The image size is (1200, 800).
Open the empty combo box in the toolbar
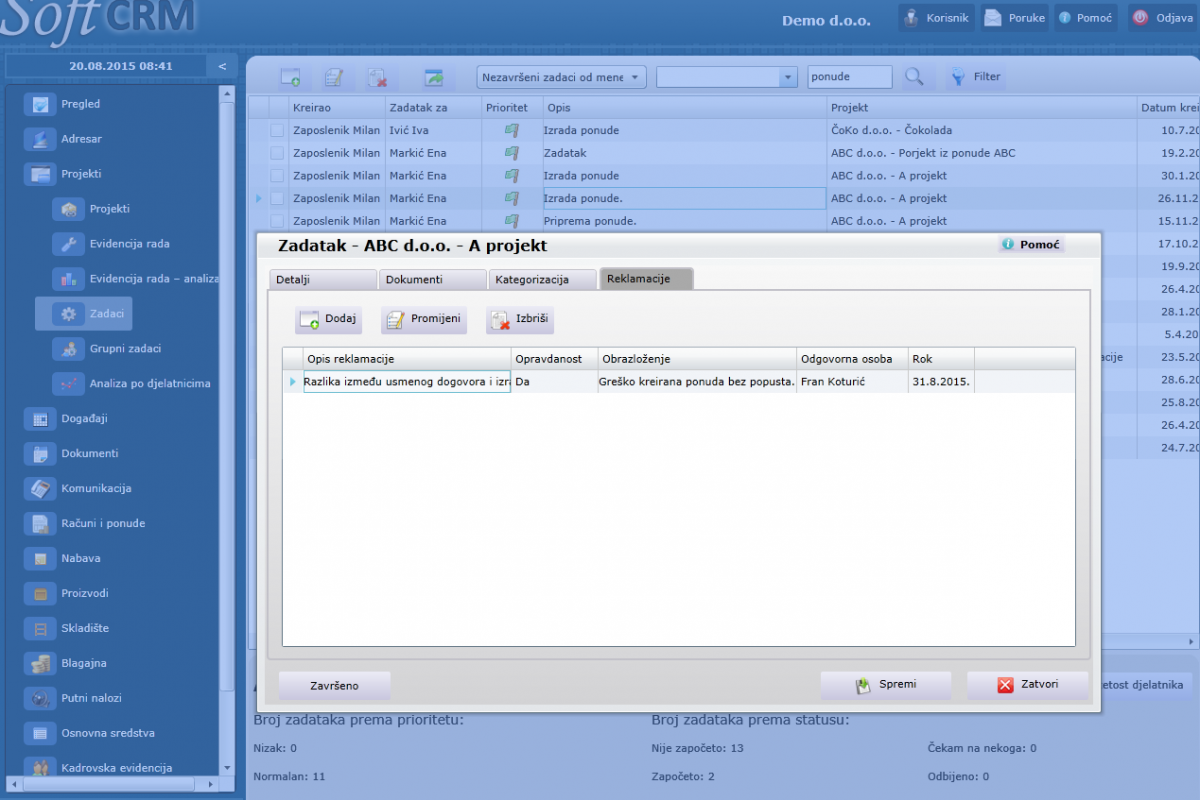point(727,77)
